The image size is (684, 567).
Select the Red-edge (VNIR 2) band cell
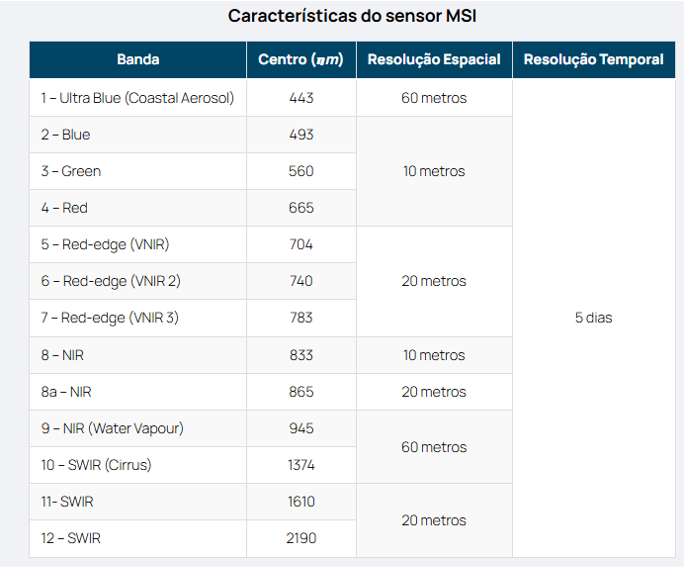pos(138,281)
